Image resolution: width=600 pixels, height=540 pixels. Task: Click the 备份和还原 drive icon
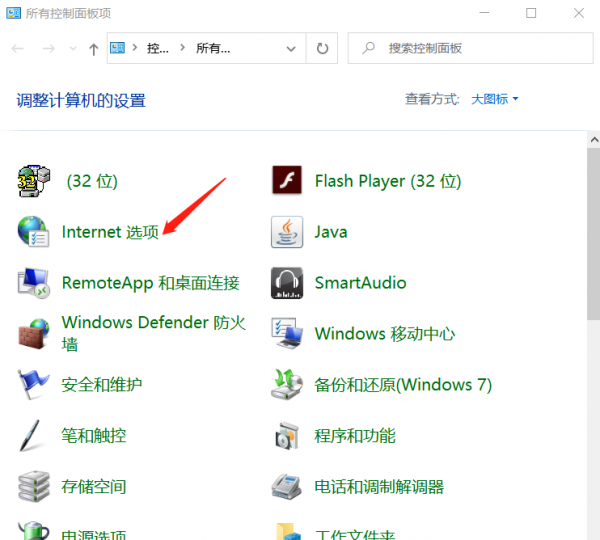click(x=287, y=384)
